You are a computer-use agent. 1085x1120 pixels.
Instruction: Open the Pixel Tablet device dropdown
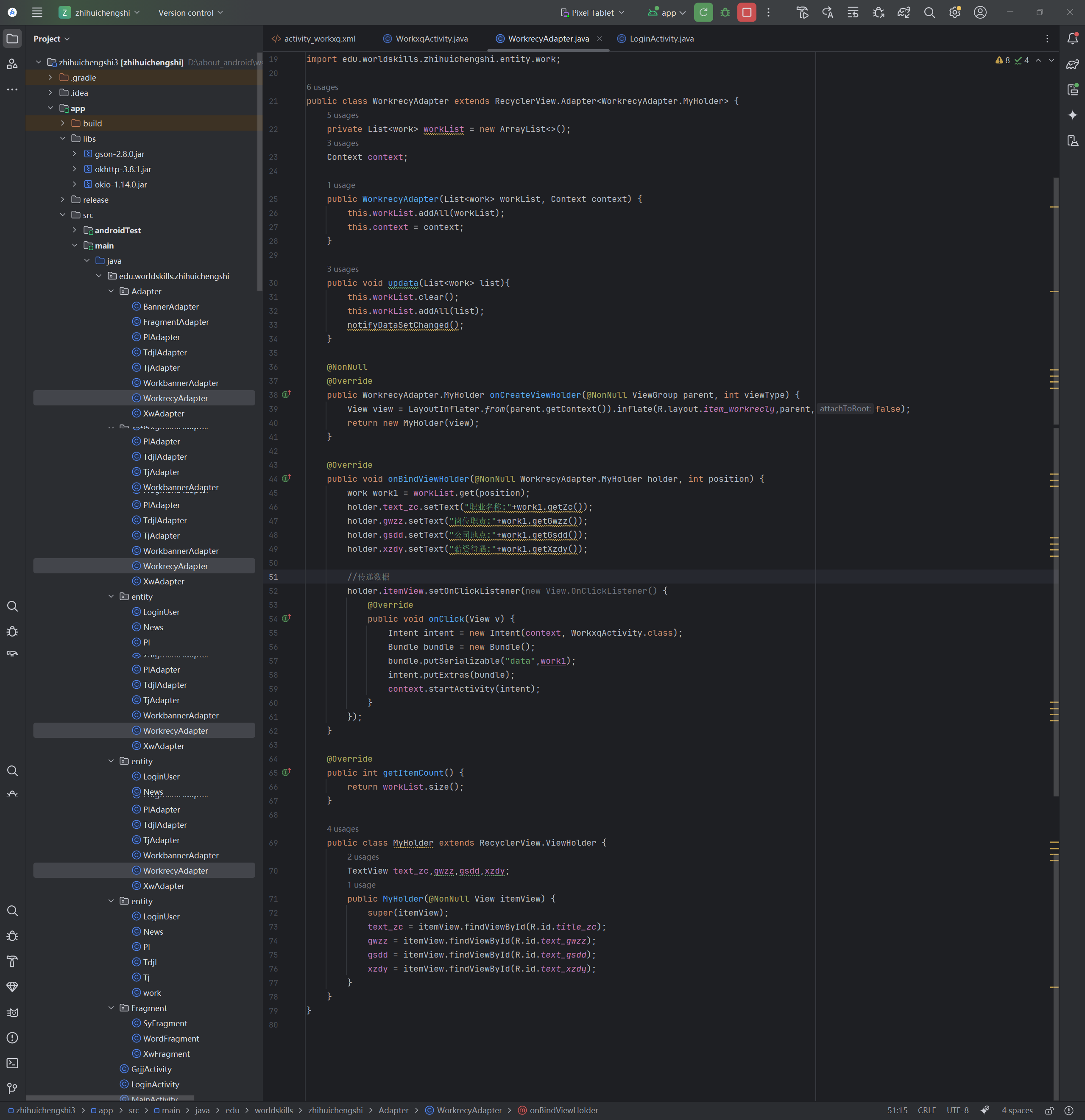592,13
